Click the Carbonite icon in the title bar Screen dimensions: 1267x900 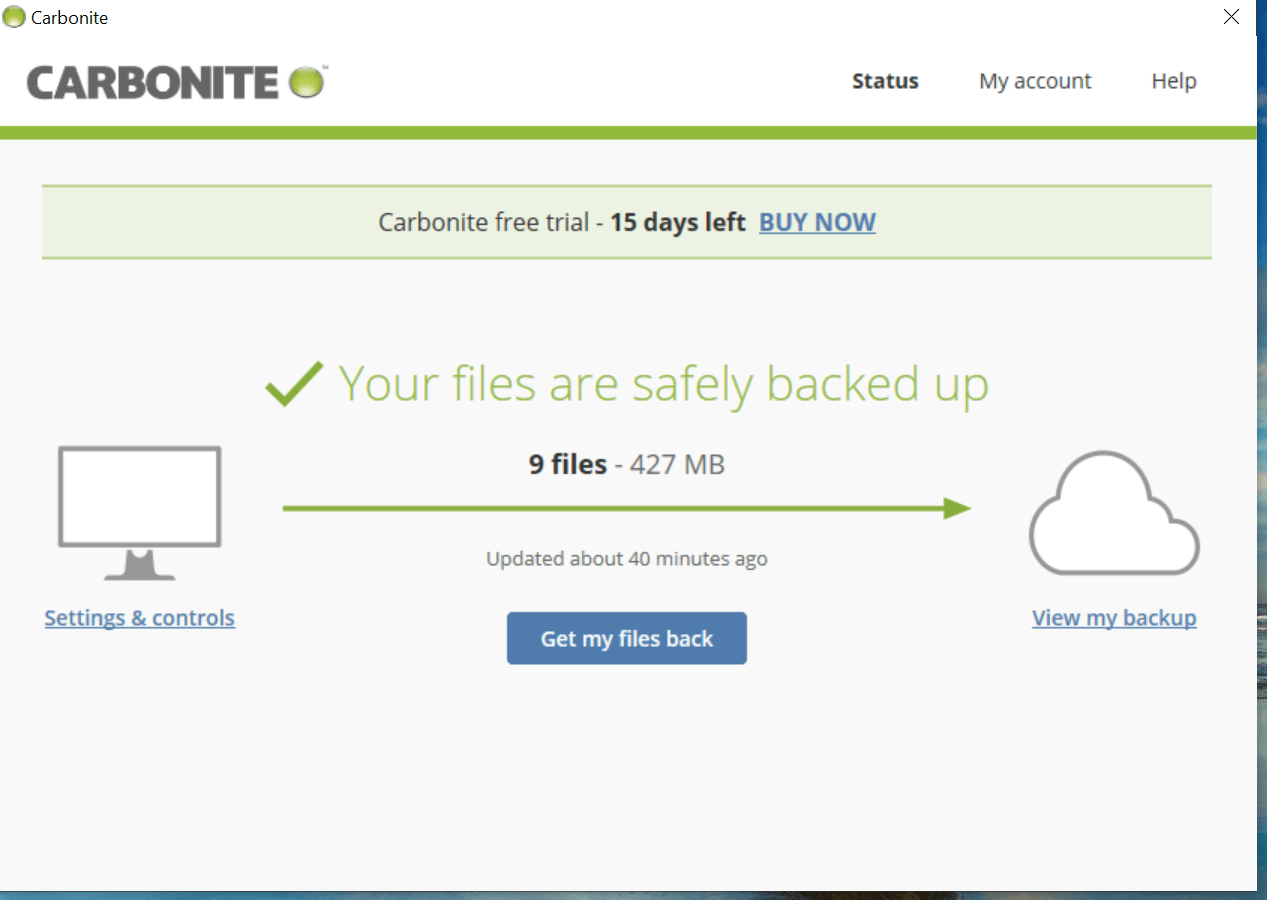coord(13,17)
